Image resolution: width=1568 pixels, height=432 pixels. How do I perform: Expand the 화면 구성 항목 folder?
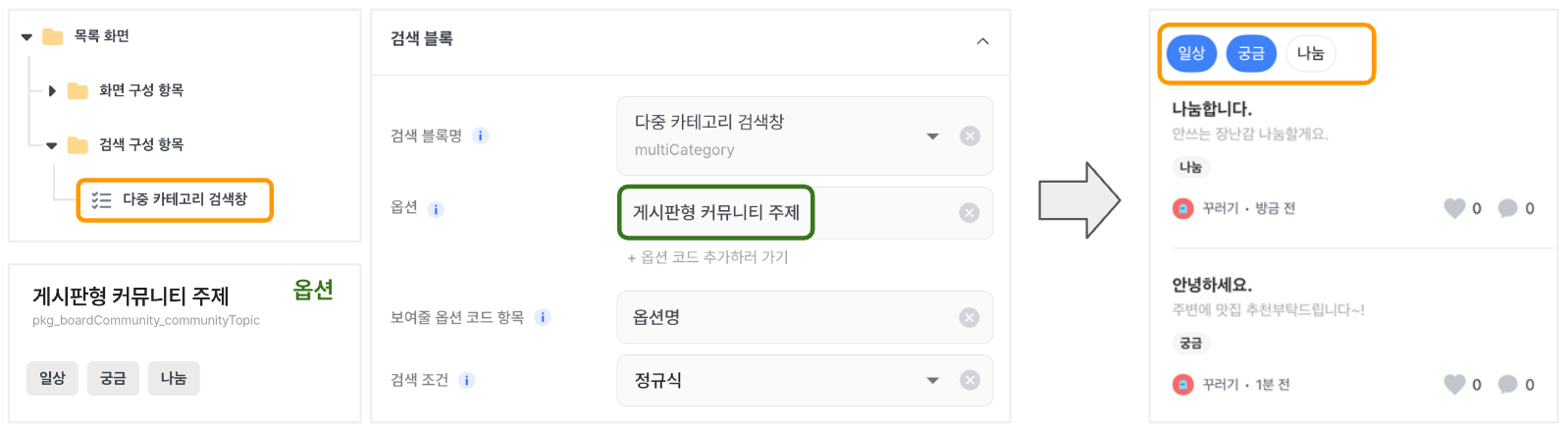pyautogui.click(x=52, y=90)
